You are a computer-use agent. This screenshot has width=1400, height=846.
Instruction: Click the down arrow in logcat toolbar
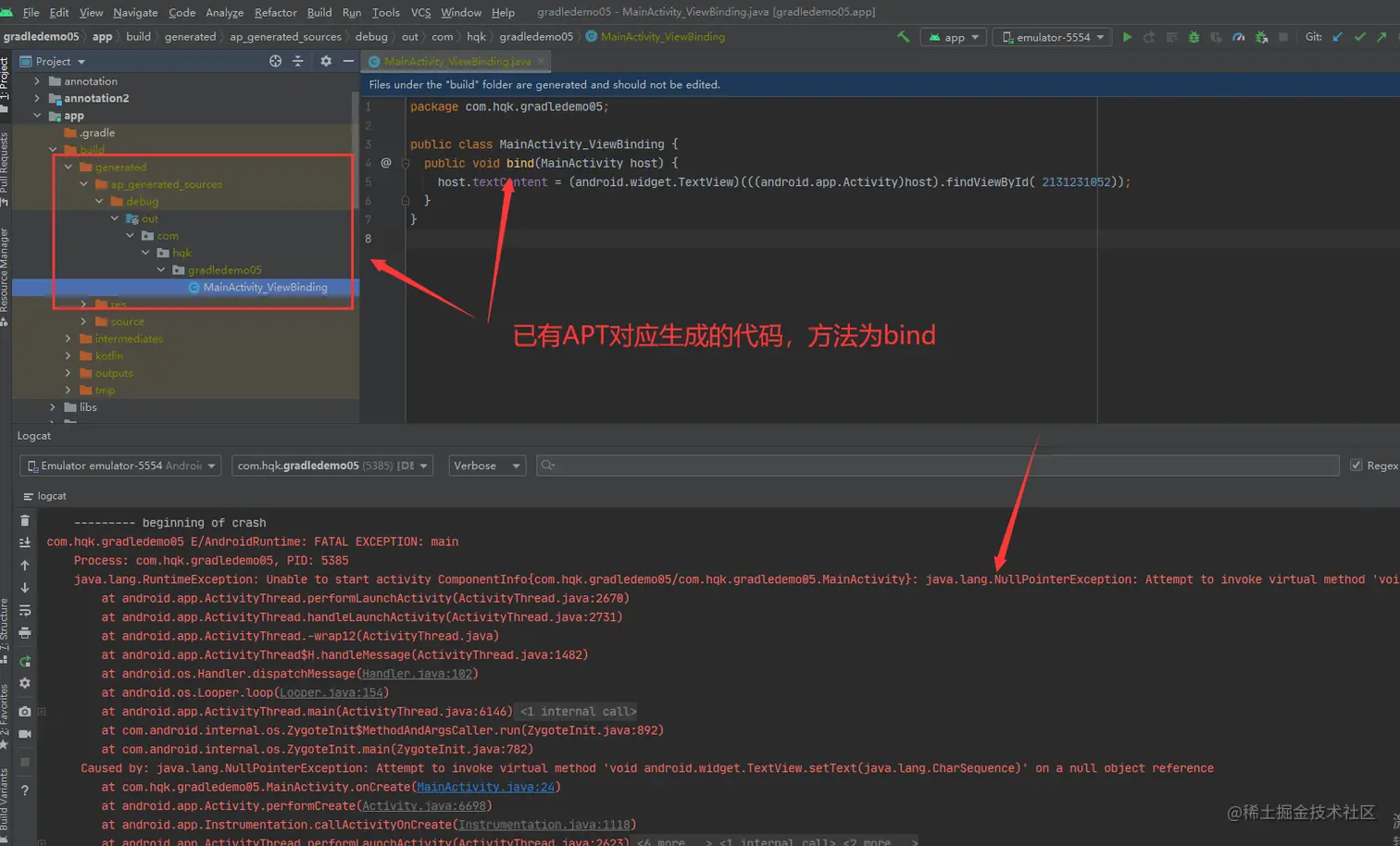point(25,588)
